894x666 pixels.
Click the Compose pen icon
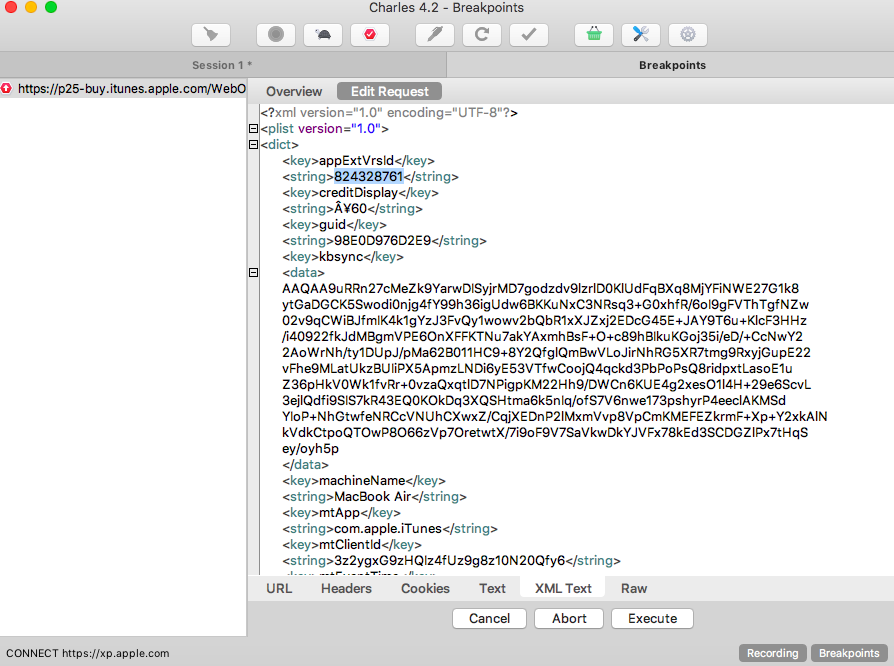435,35
